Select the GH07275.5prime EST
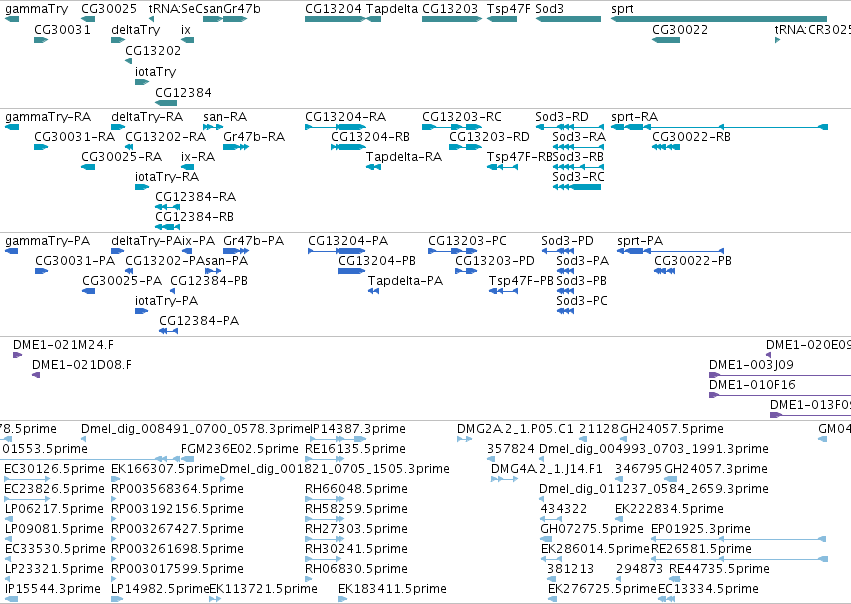Viewport: 851px width, 604px height. (x=546, y=539)
